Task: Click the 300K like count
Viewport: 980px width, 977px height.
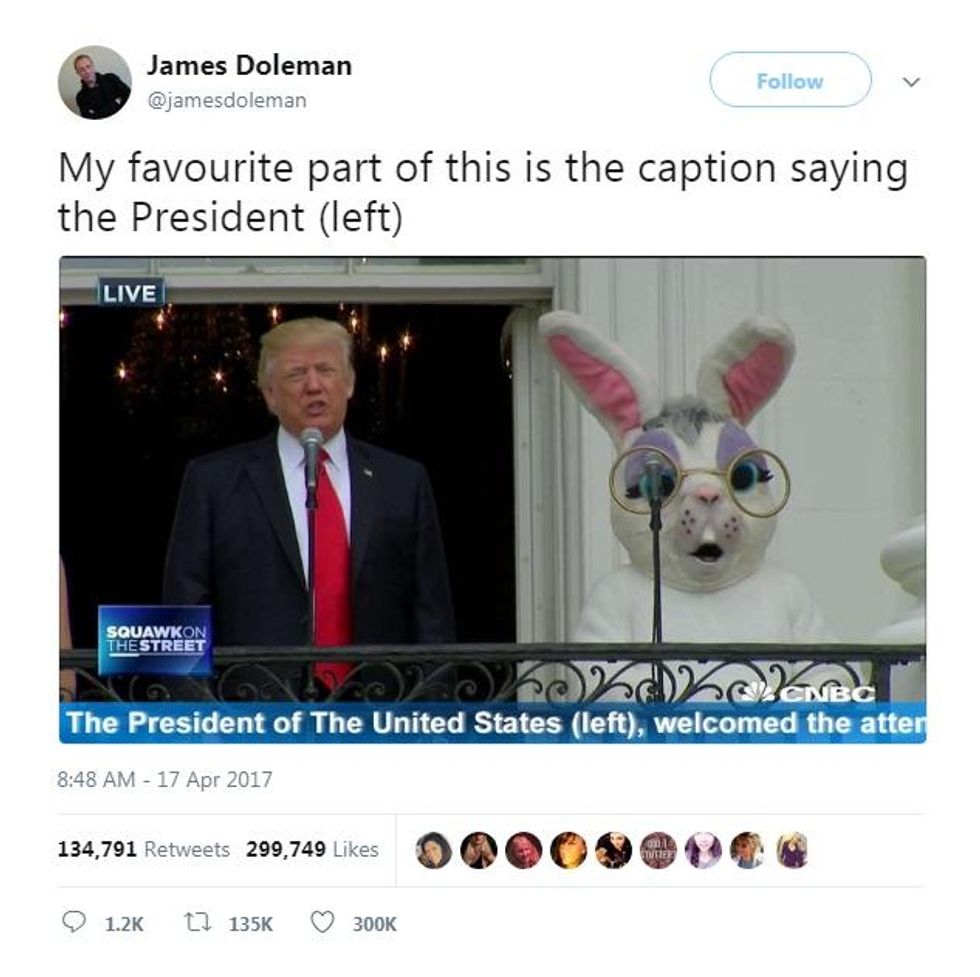Action: pos(374,924)
